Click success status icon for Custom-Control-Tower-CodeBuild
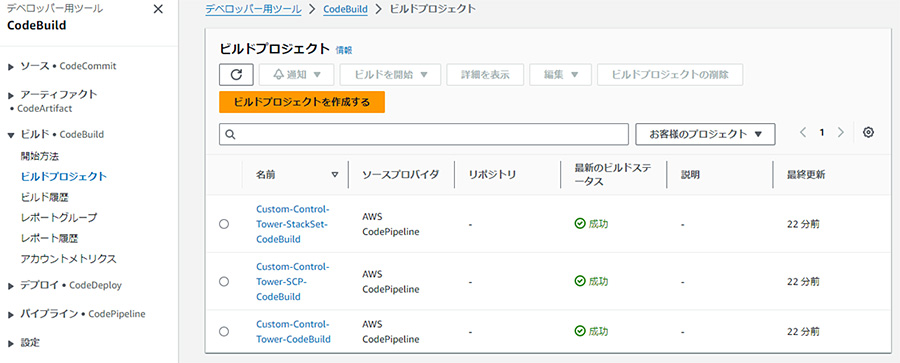The height and width of the screenshot is (363, 900). pyautogui.click(x=580, y=331)
